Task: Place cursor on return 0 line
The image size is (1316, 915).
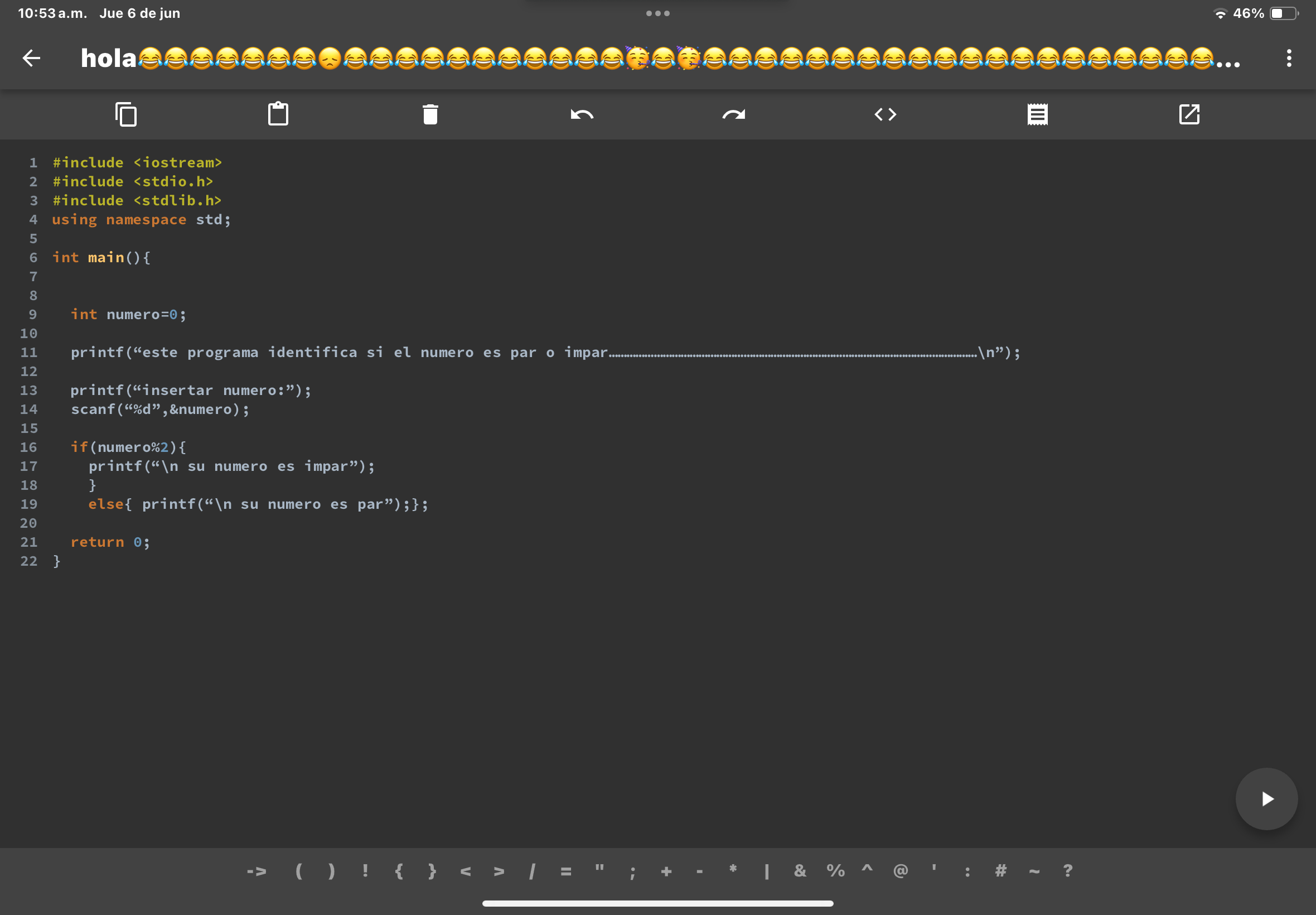Action: tap(110, 542)
